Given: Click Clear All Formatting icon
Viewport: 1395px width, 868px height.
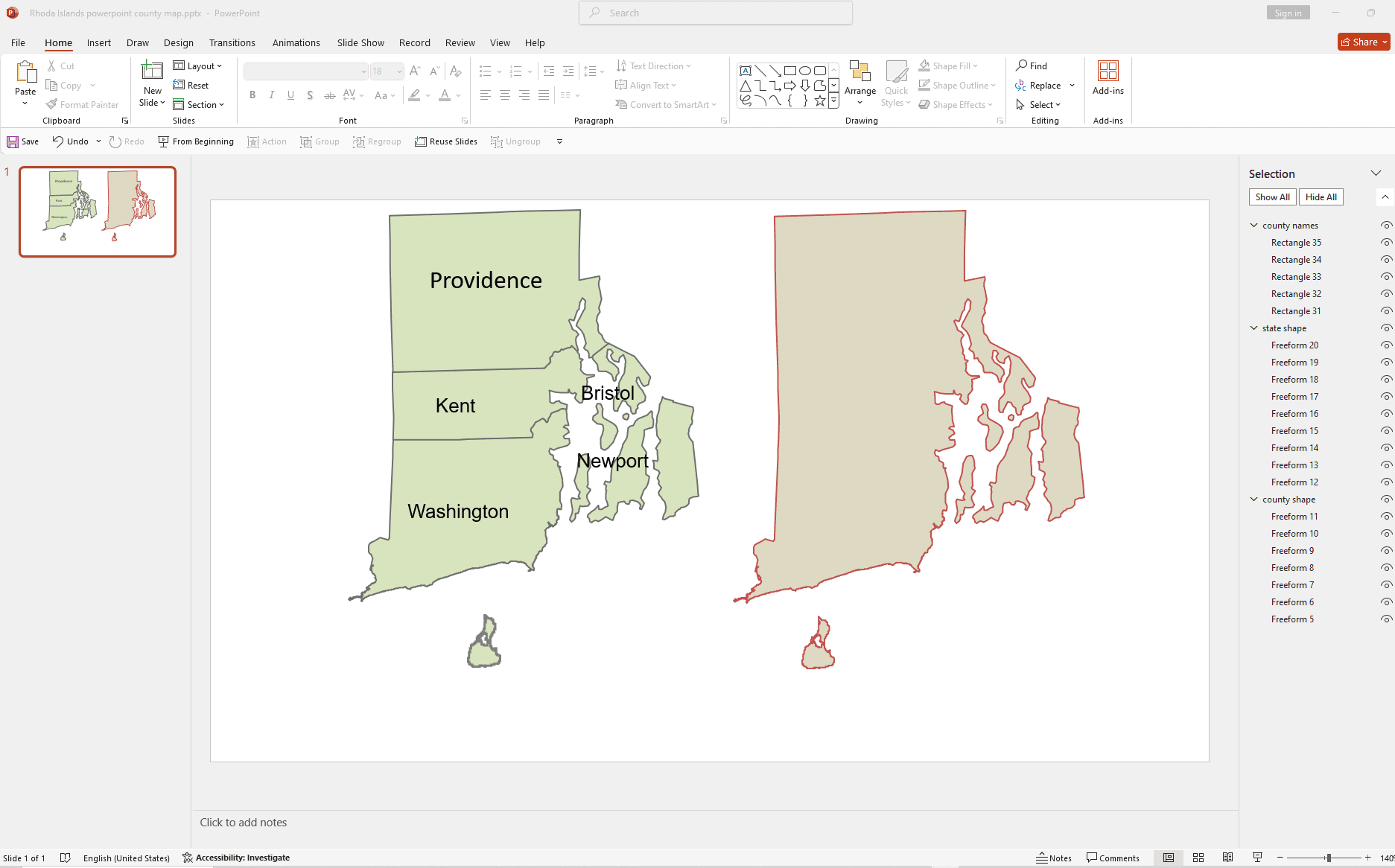Looking at the screenshot, I should [x=456, y=71].
